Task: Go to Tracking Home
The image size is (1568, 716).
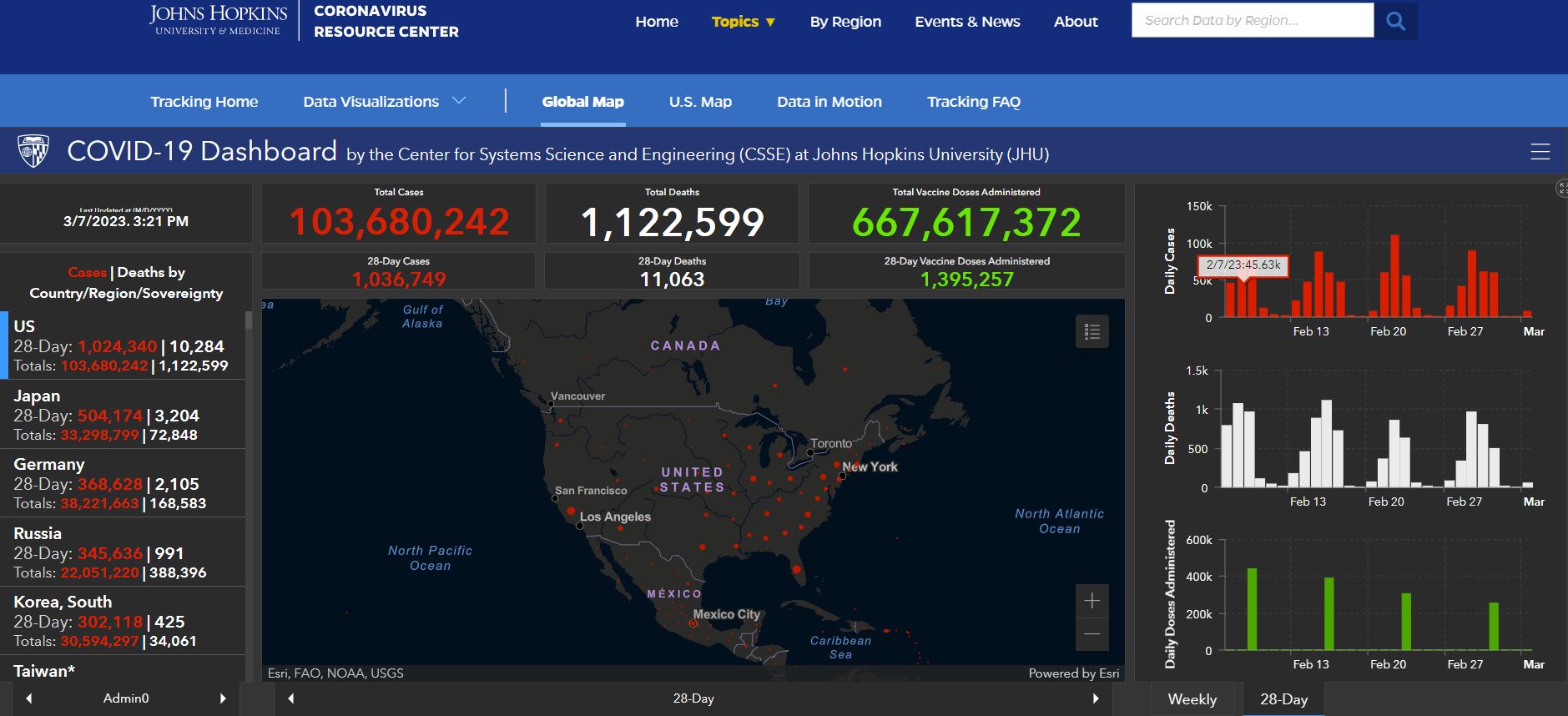Action: [x=204, y=101]
